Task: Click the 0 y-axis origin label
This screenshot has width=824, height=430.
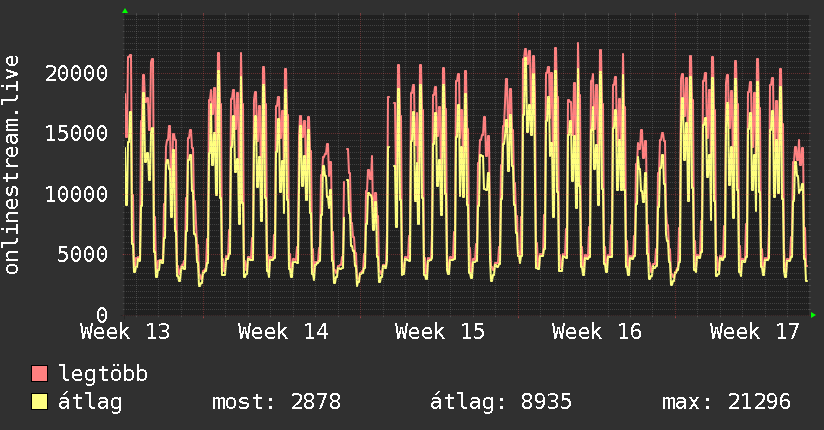Action: coord(102,314)
